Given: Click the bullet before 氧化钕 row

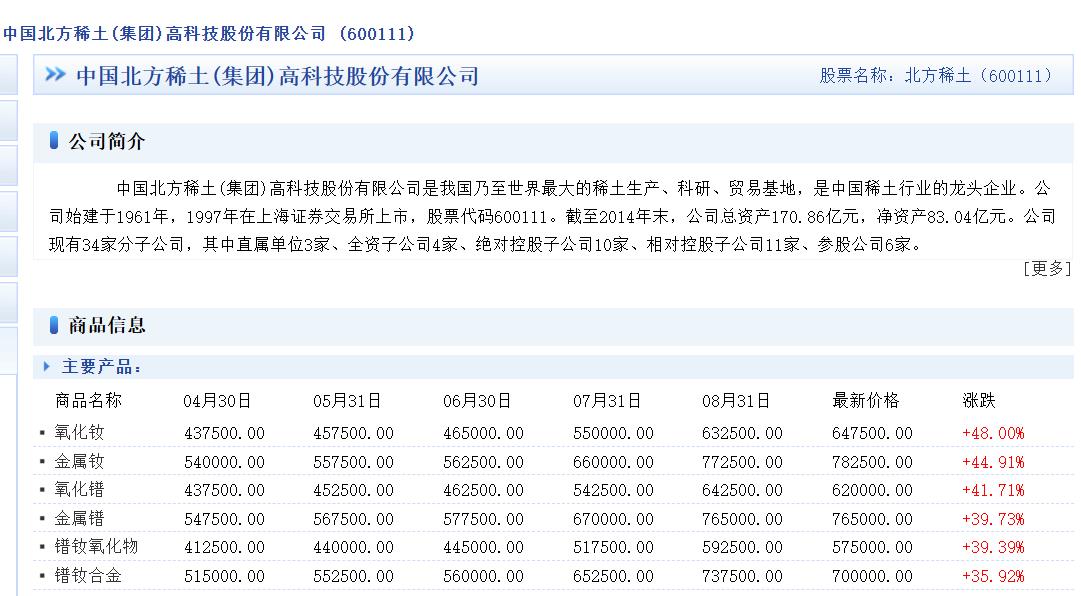Looking at the screenshot, I should tap(42, 433).
